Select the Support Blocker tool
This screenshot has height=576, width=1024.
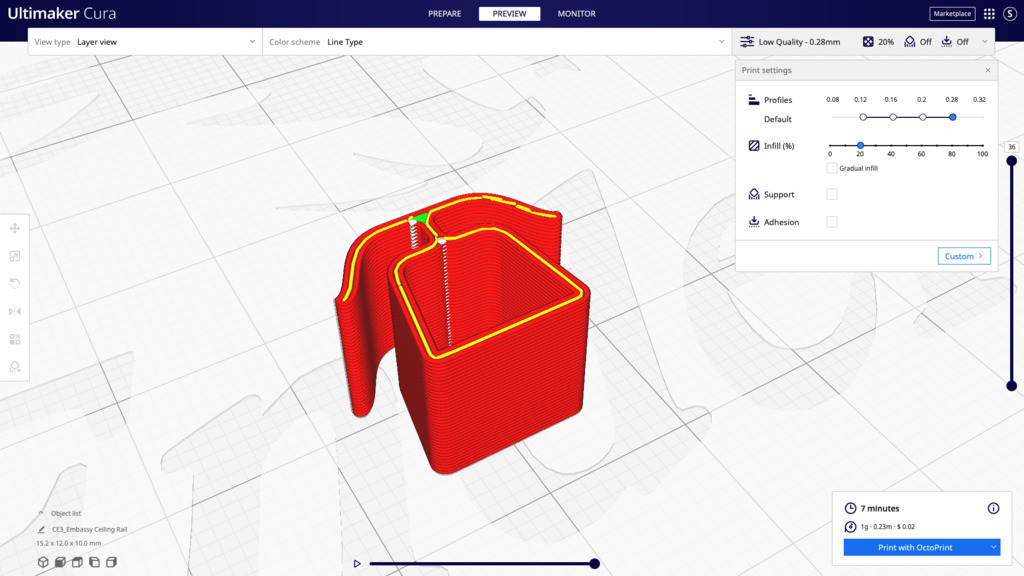coord(14,366)
